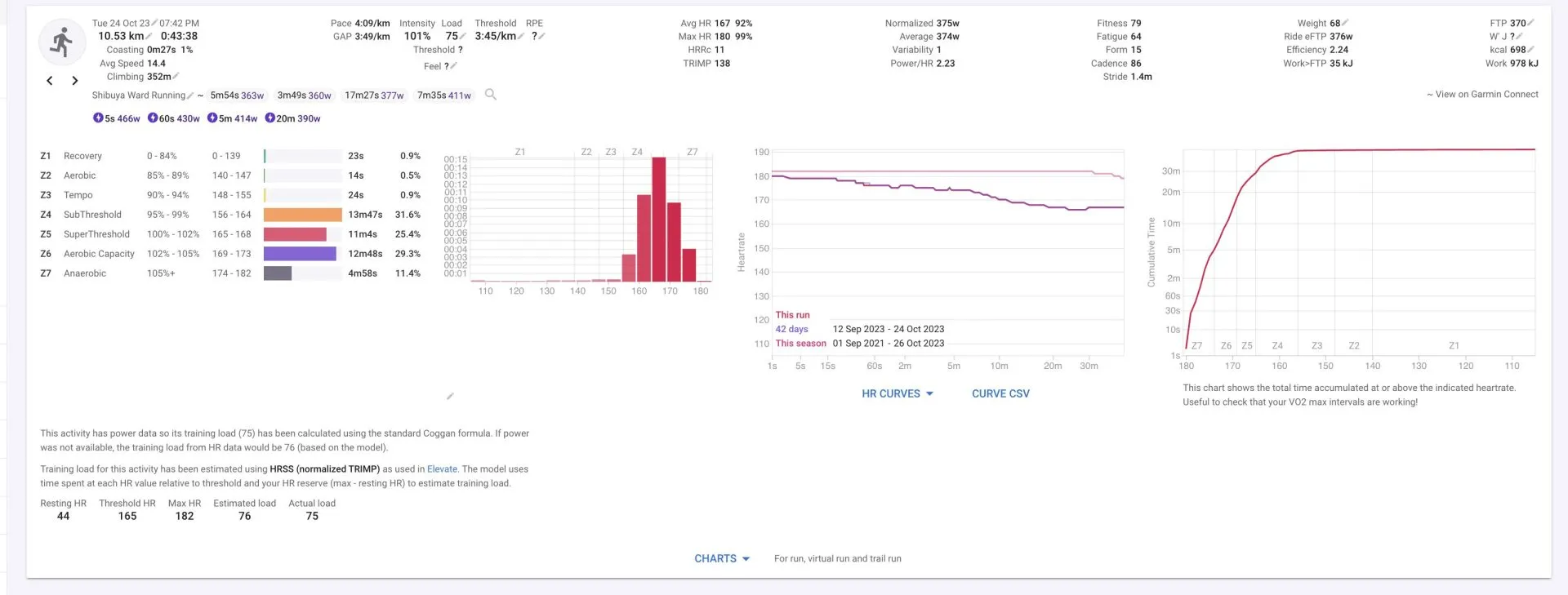Screen dimensions: 1568x595
Task: Open the CHARTS dropdown menu
Action: pos(721,559)
